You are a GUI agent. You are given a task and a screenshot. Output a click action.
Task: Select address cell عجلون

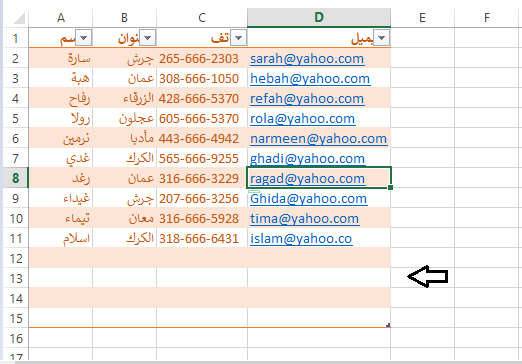coord(124,119)
